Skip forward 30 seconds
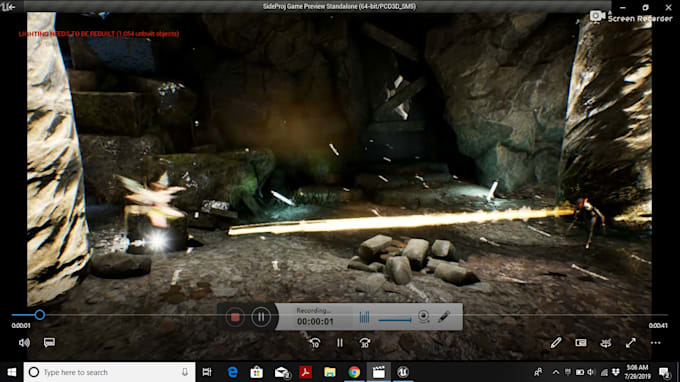The image size is (680, 382). 365,343
